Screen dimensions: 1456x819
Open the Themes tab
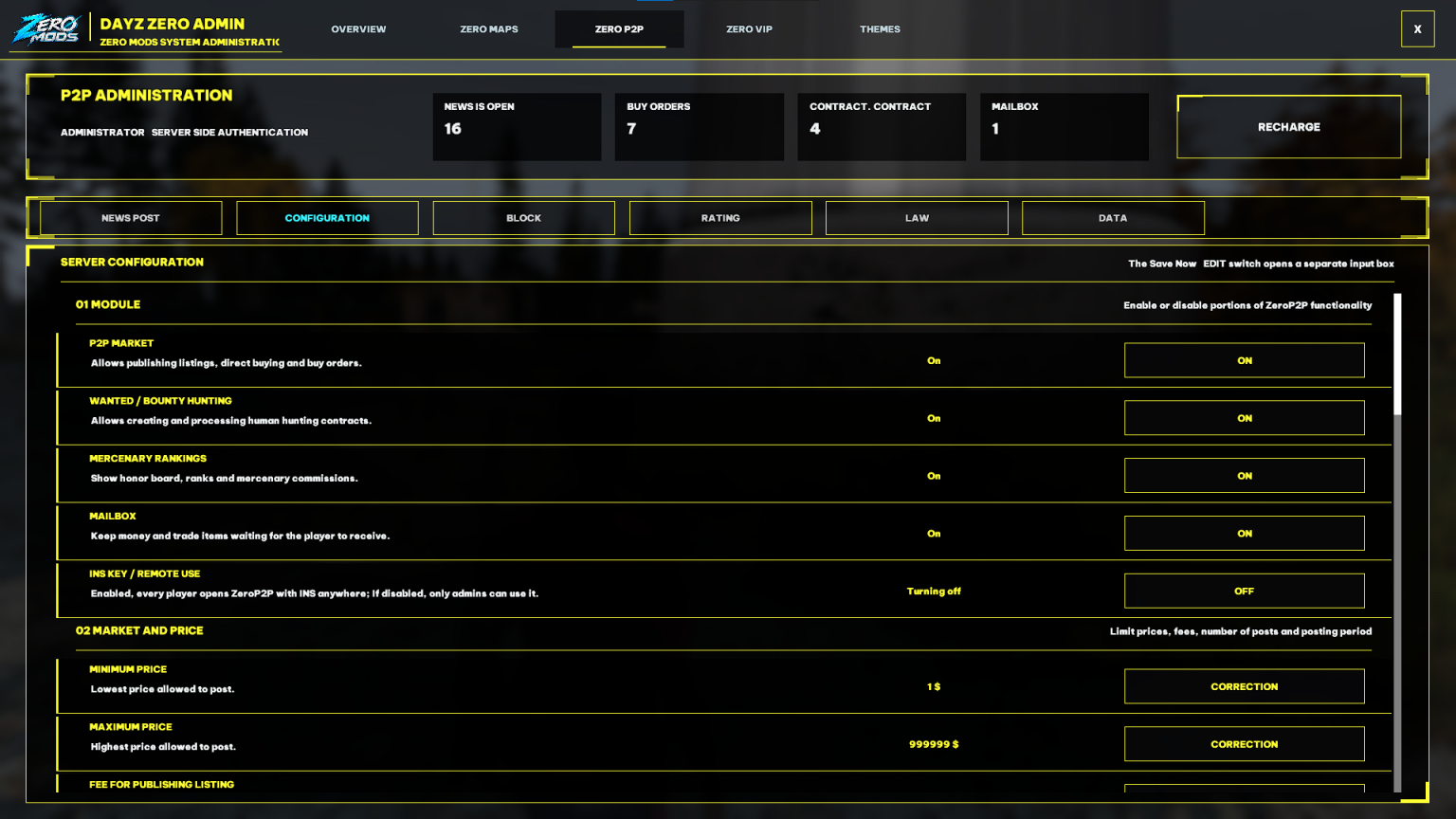click(x=880, y=29)
